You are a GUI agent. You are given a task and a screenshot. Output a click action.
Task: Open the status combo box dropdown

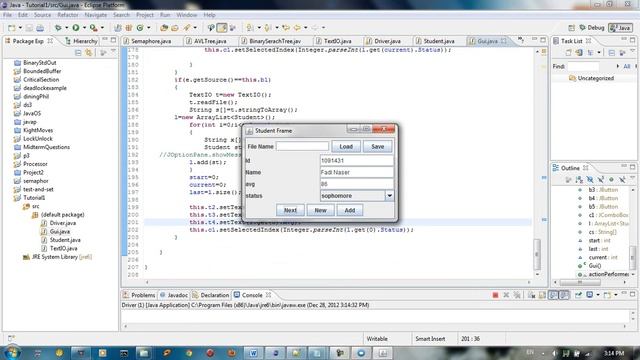pos(389,196)
